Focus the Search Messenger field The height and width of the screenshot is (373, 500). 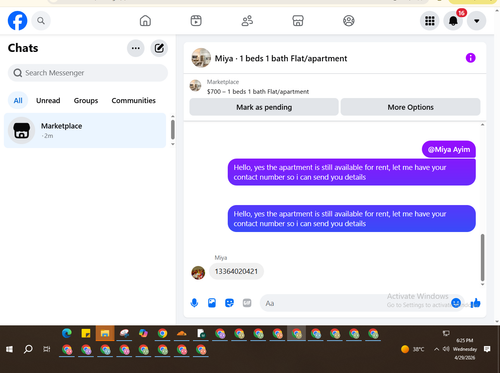[88, 73]
